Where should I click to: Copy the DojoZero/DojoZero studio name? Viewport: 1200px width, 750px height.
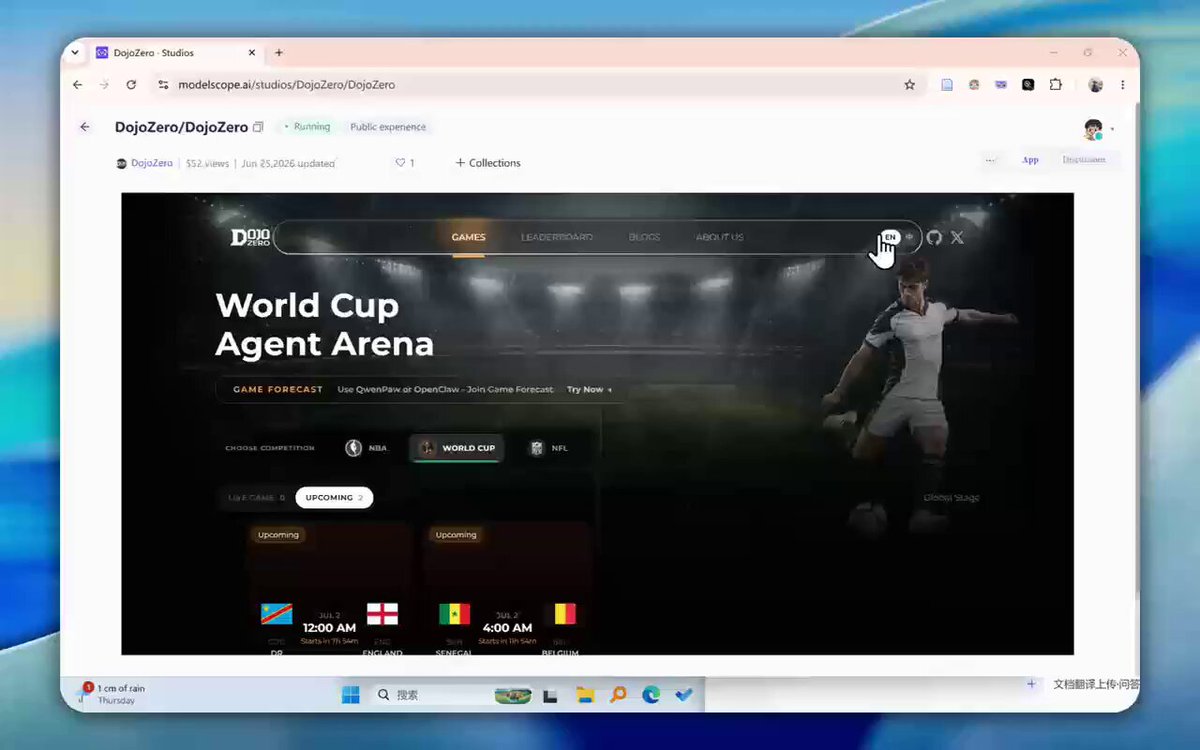pyautogui.click(x=258, y=127)
